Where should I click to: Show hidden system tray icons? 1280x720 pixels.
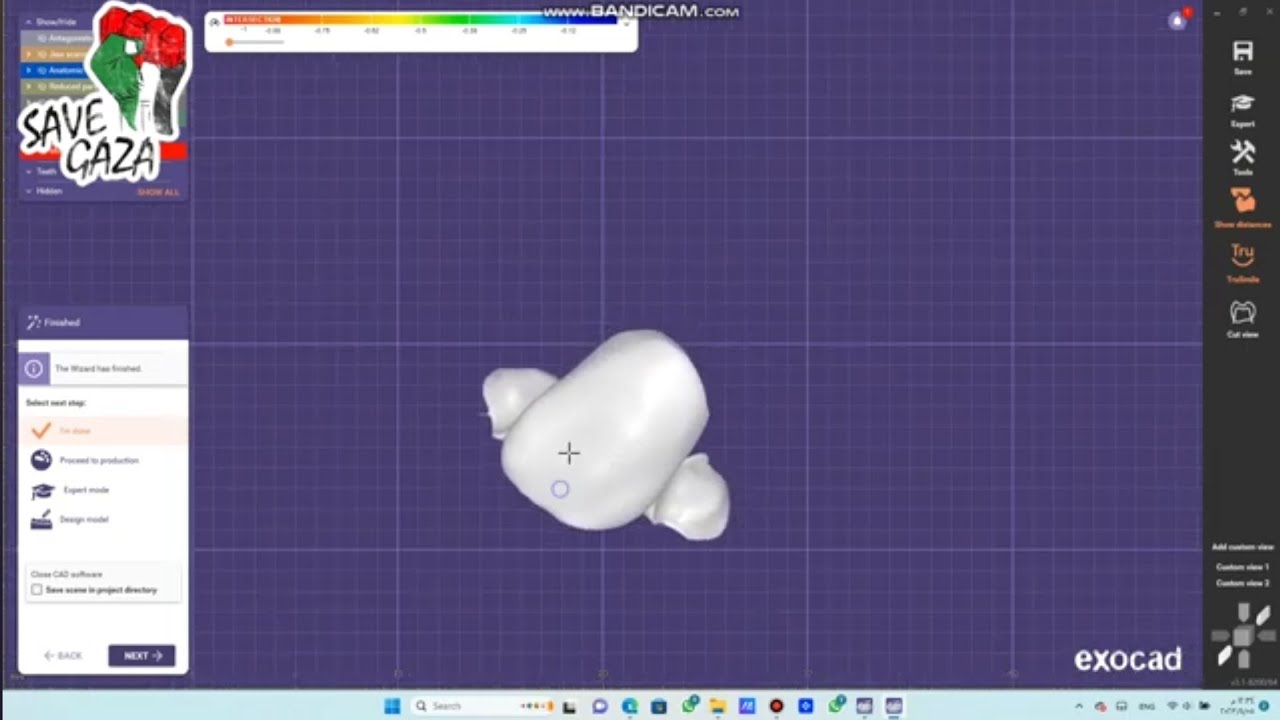[x=1079, y=706]
